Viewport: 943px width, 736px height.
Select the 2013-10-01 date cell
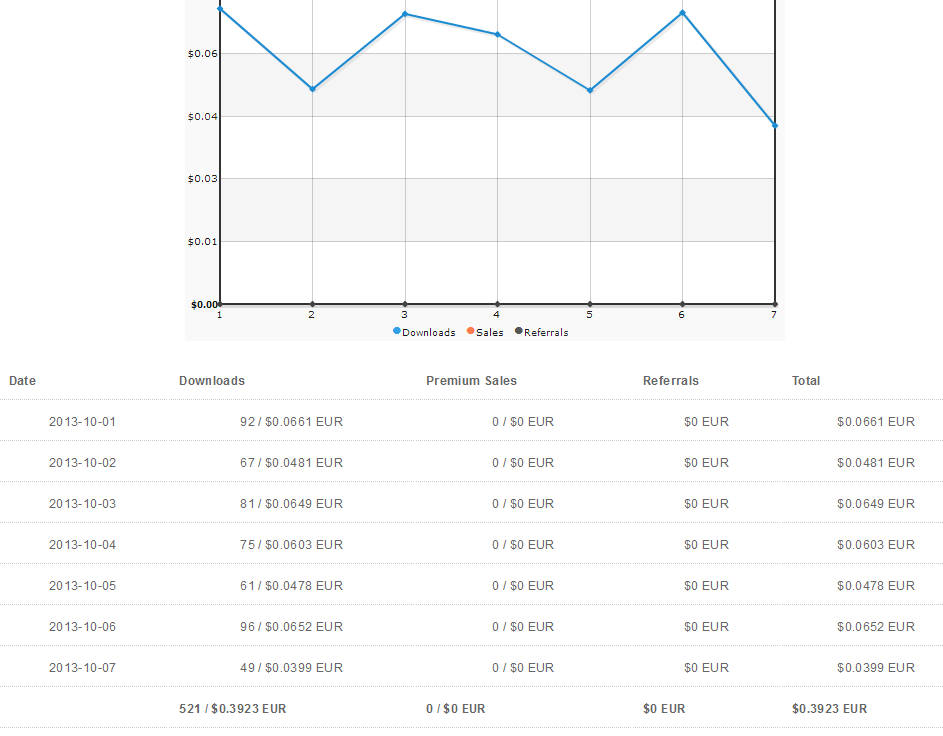[82, 422]
